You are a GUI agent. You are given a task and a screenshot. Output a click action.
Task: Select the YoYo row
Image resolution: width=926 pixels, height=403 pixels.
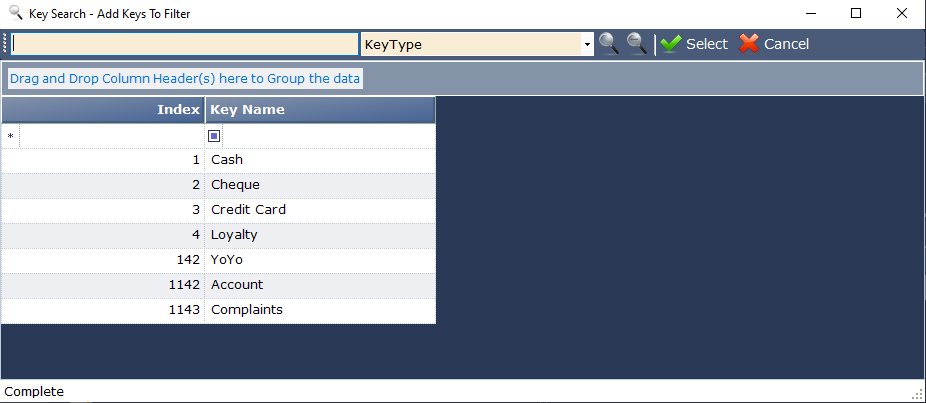point(219,260)
